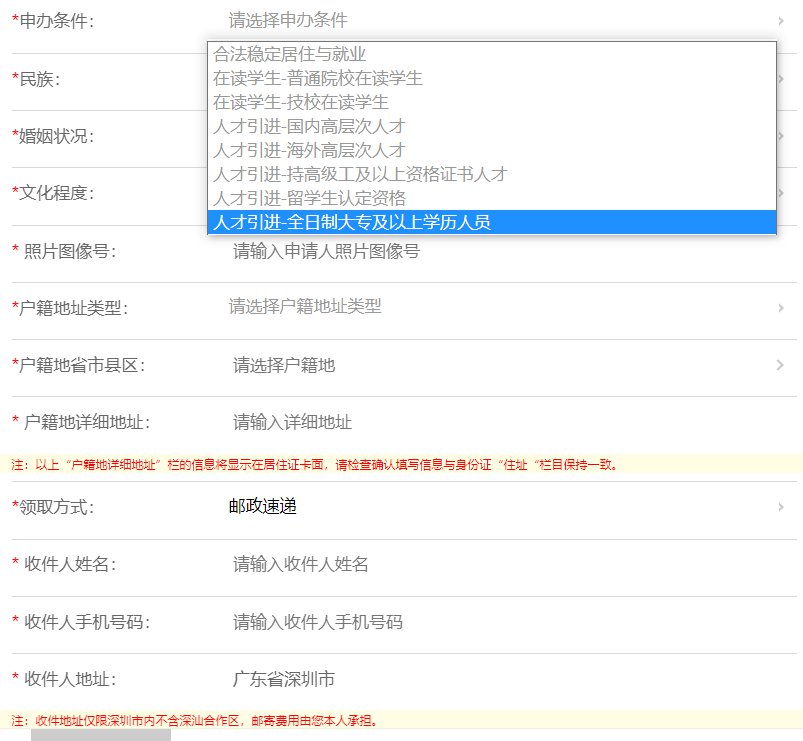Click chevron arrow of 婚姻状况 row
This screenshot has height=741, width=803.
(x=781, y=136)
